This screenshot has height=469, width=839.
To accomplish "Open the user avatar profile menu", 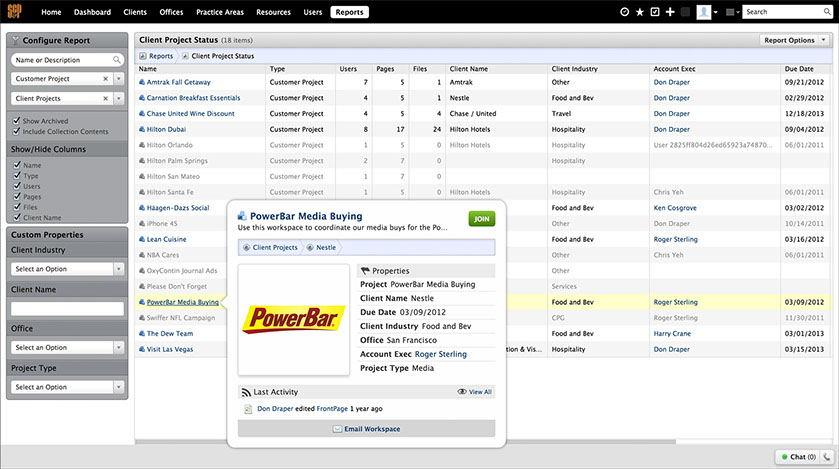I will pyautogui.click(x=704, y=12).
